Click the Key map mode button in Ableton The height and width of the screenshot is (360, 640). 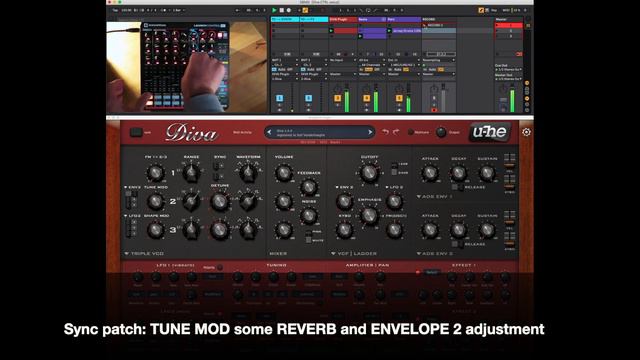[x=494, y=10]
